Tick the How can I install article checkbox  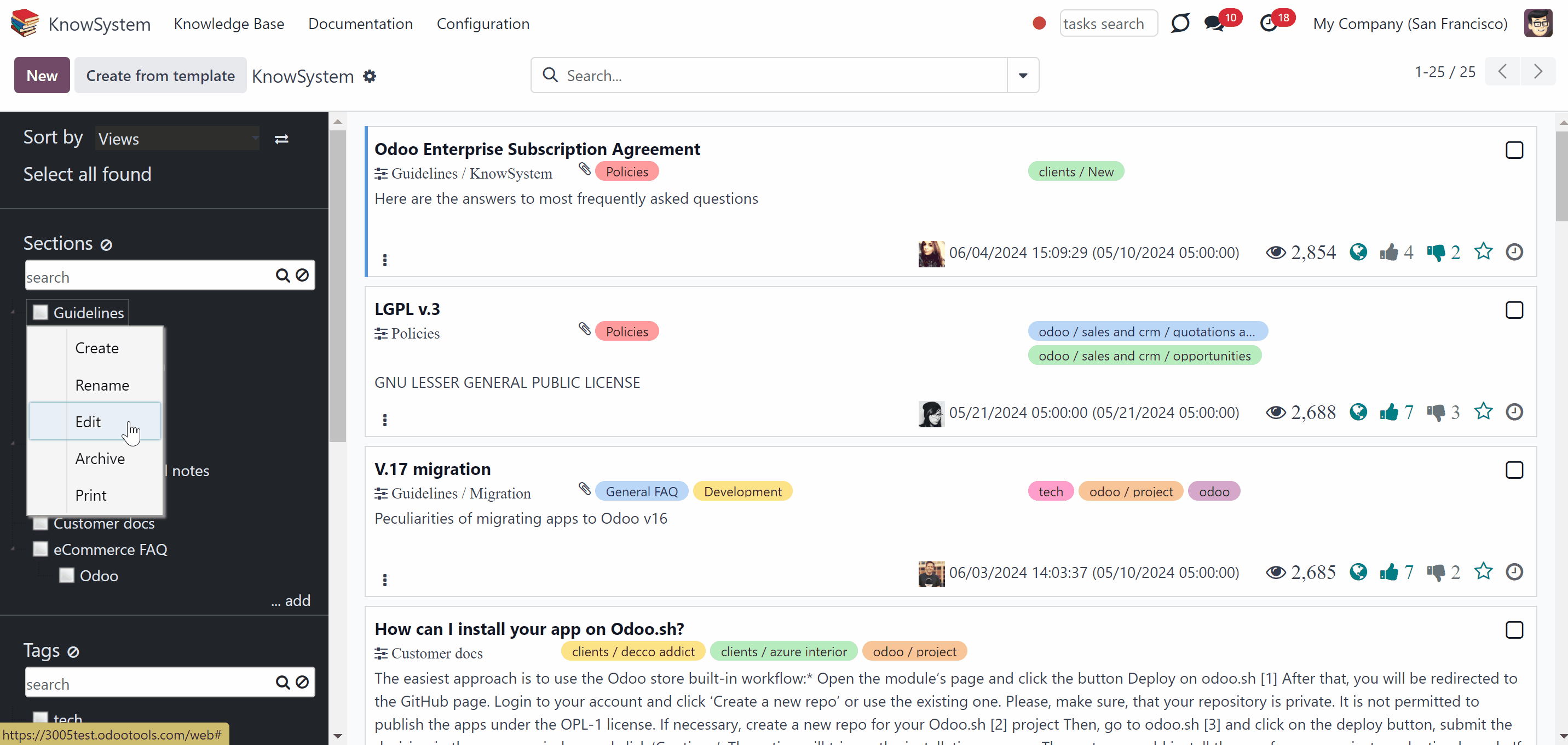[x=1514, y=630]
